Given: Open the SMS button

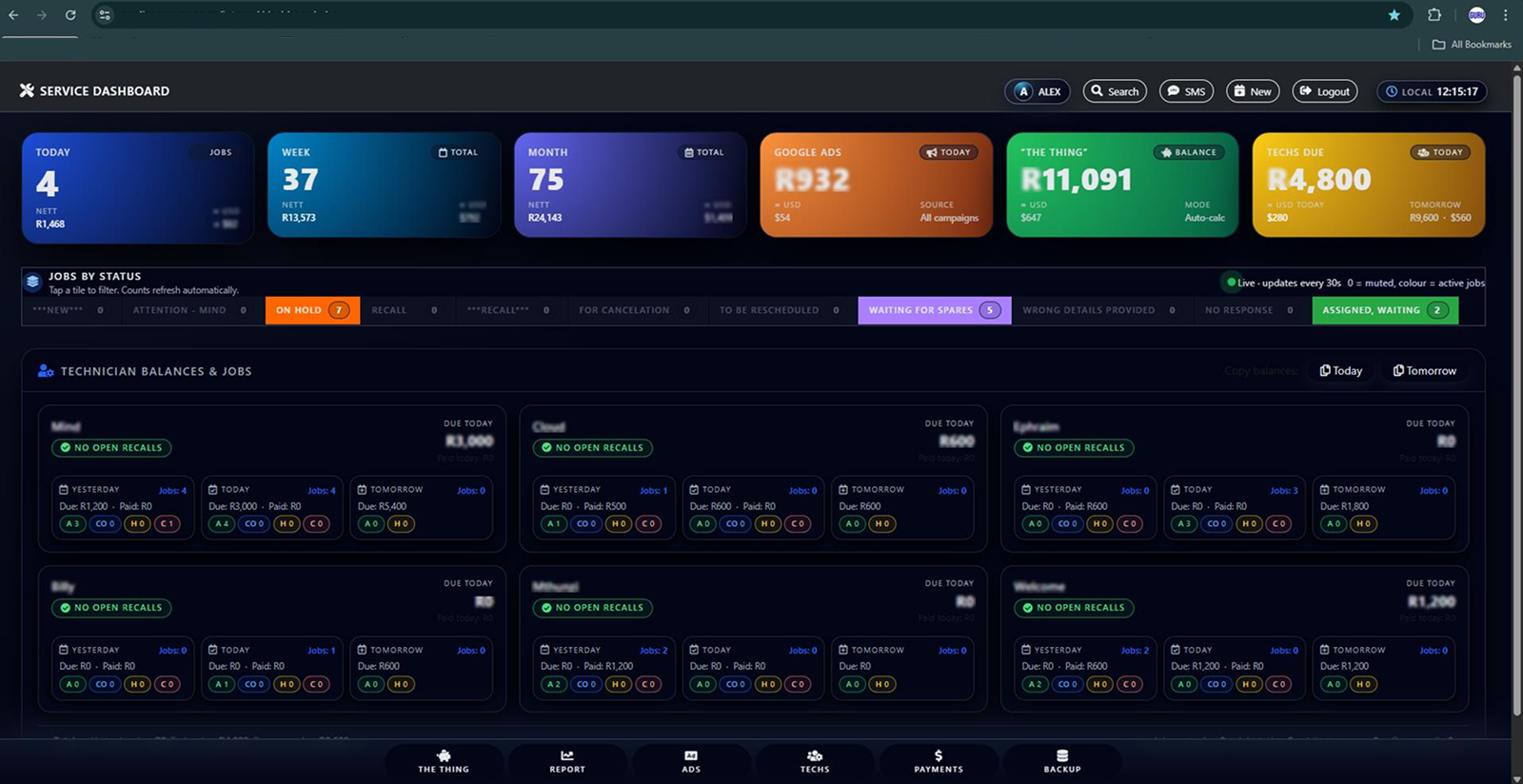Looking at the screenshot, I should point(1186,91).
